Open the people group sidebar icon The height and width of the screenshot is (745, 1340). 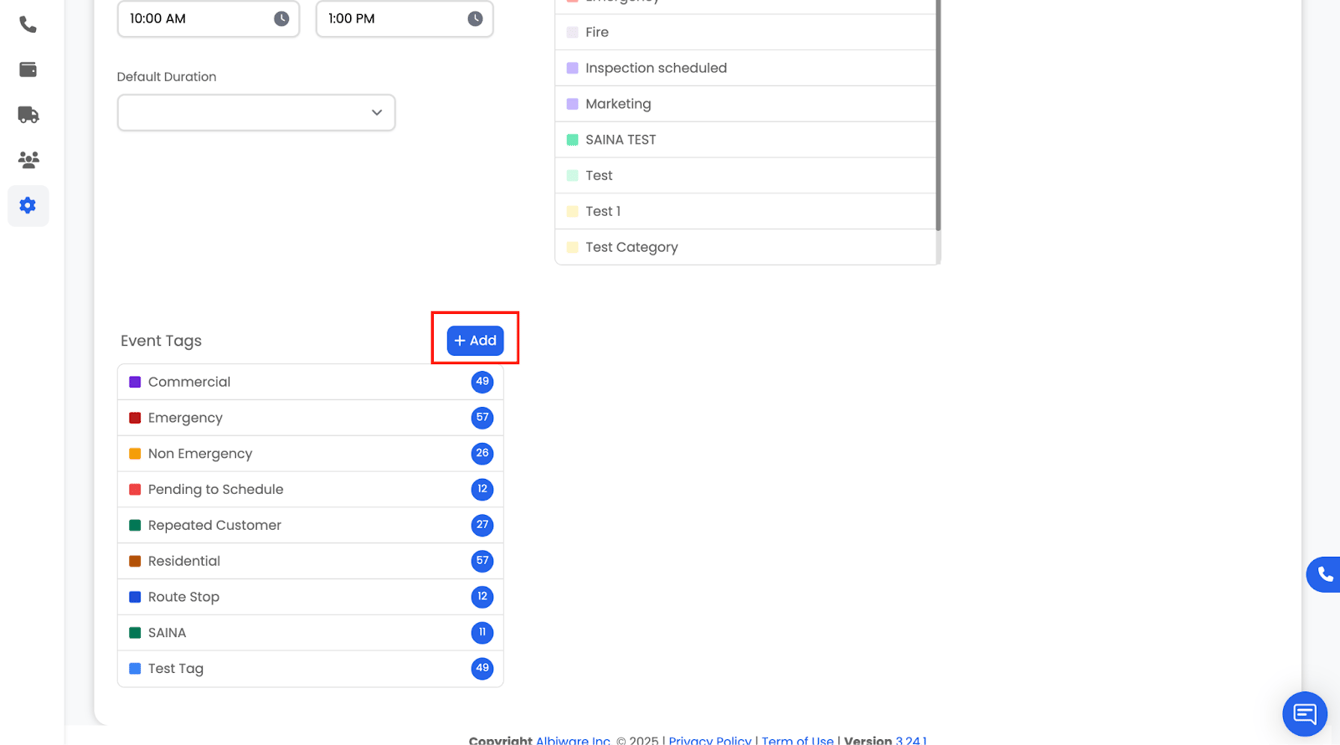(28, 160)
